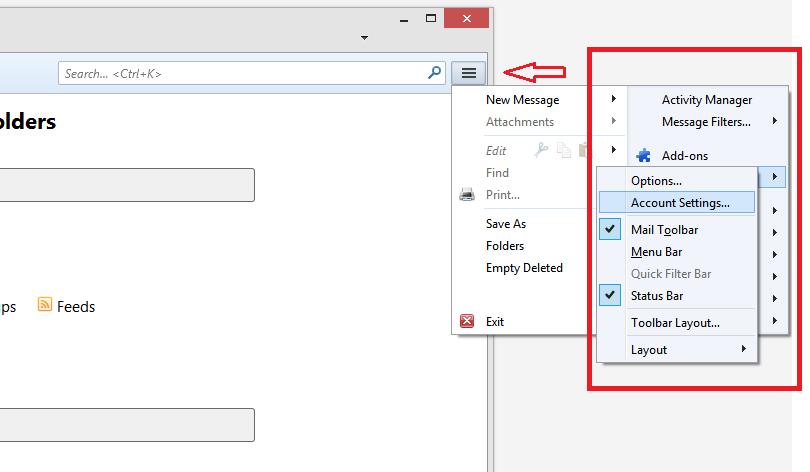Toggle the Status Bar checkmark
Image resolution: width=810 pixels, height=472 pixels.
[610, 295]
